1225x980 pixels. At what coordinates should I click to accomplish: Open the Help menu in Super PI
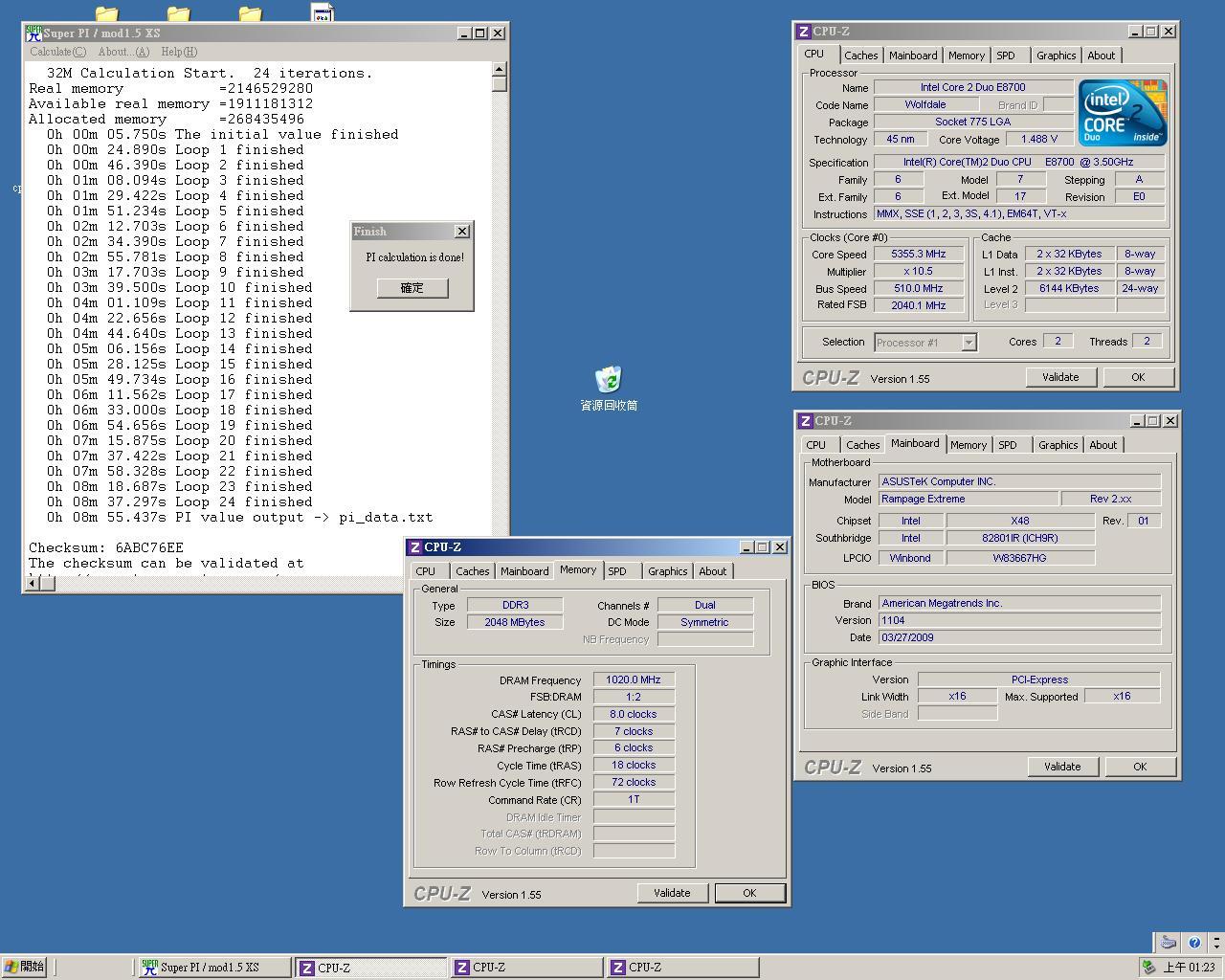[x=179, y=52]
